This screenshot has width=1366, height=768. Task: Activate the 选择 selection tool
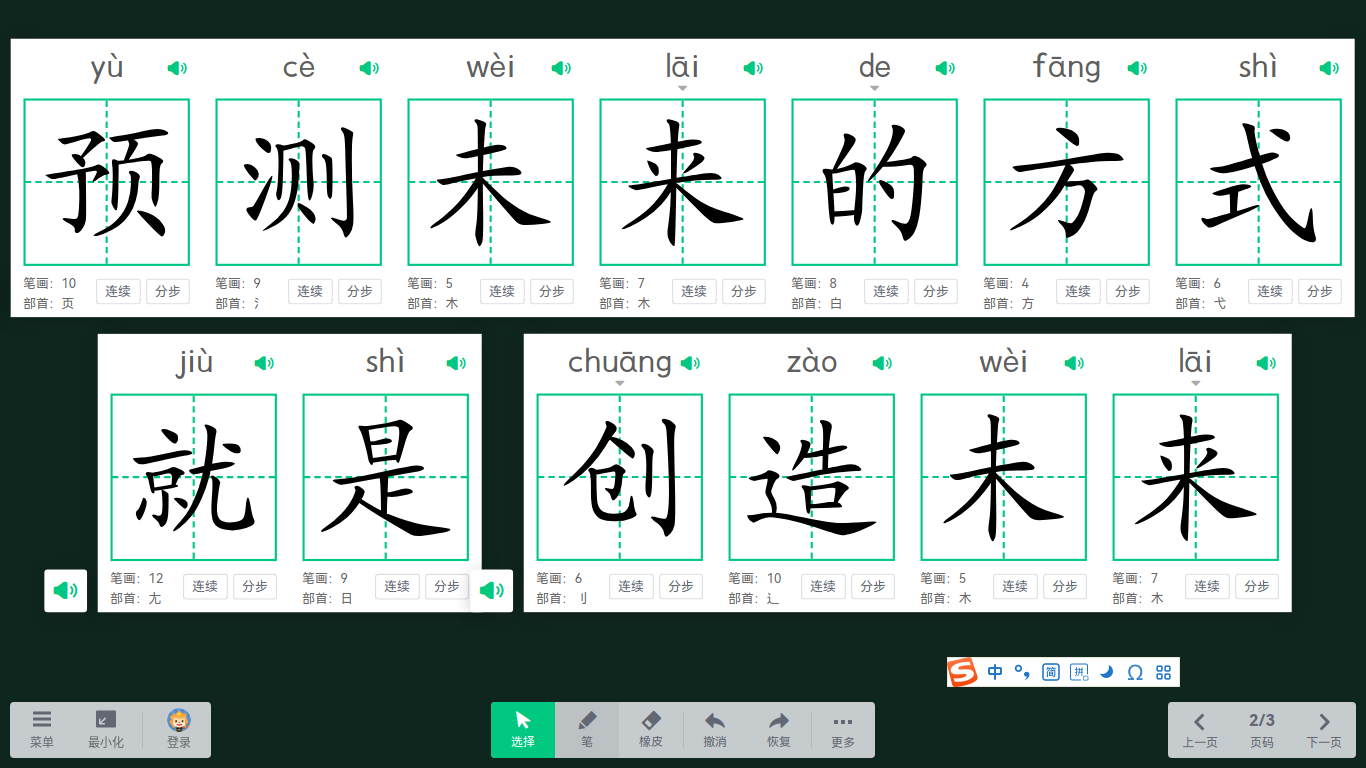[523, 730]
